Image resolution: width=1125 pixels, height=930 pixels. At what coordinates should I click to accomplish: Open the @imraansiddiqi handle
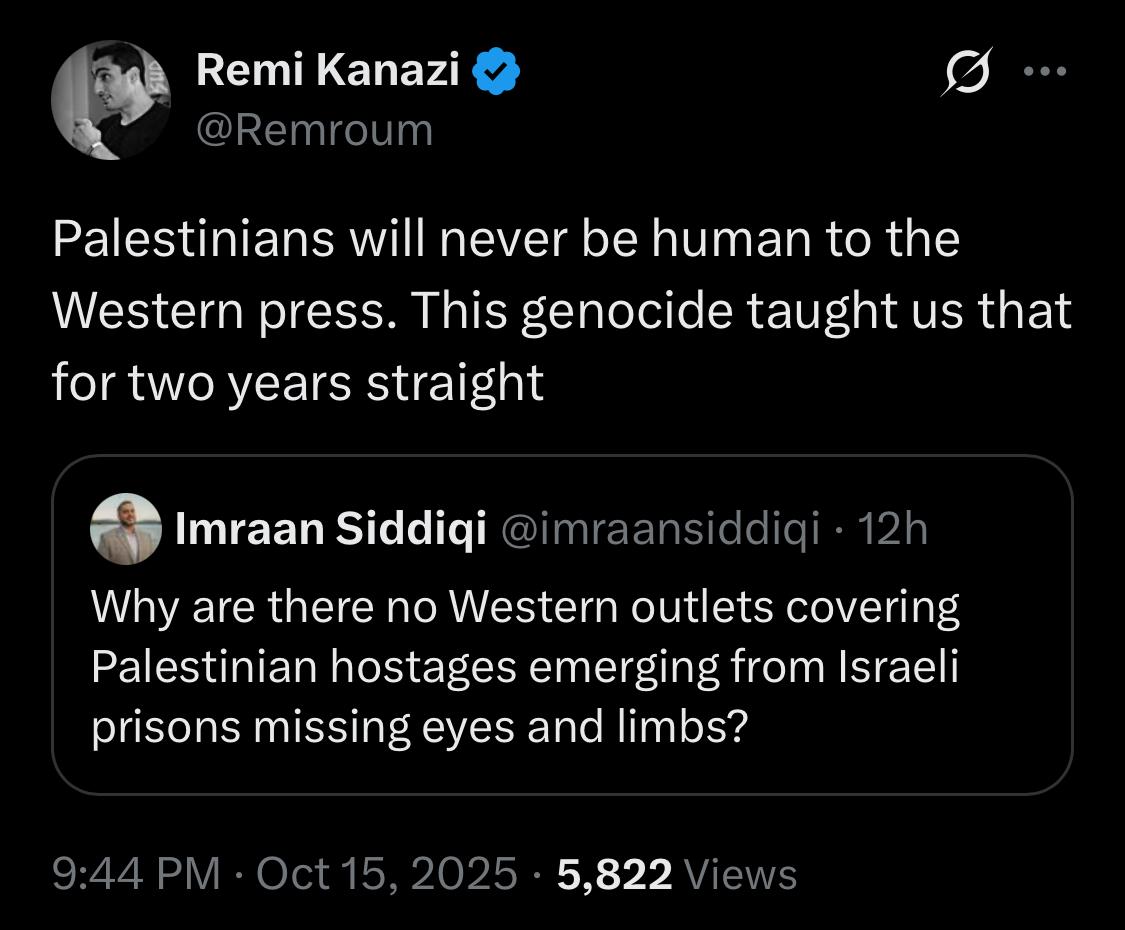point(659,529)
